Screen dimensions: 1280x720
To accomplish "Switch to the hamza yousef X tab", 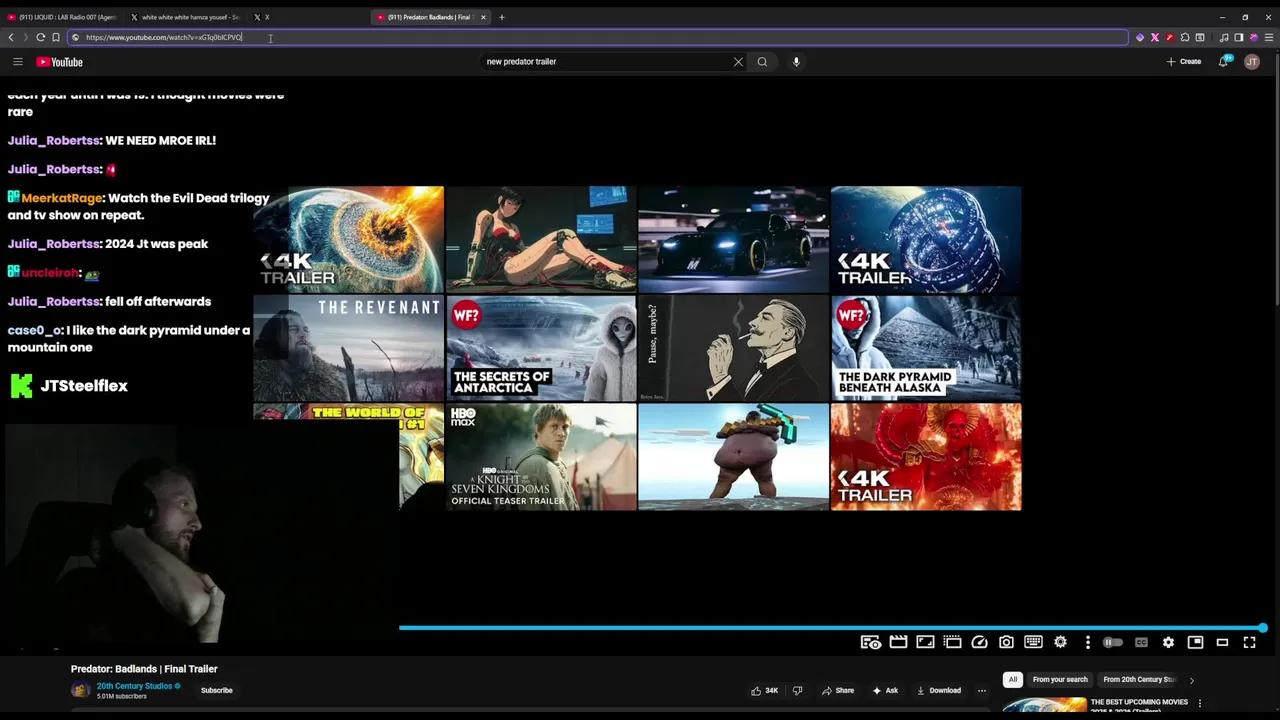I will tap(185, 17).
